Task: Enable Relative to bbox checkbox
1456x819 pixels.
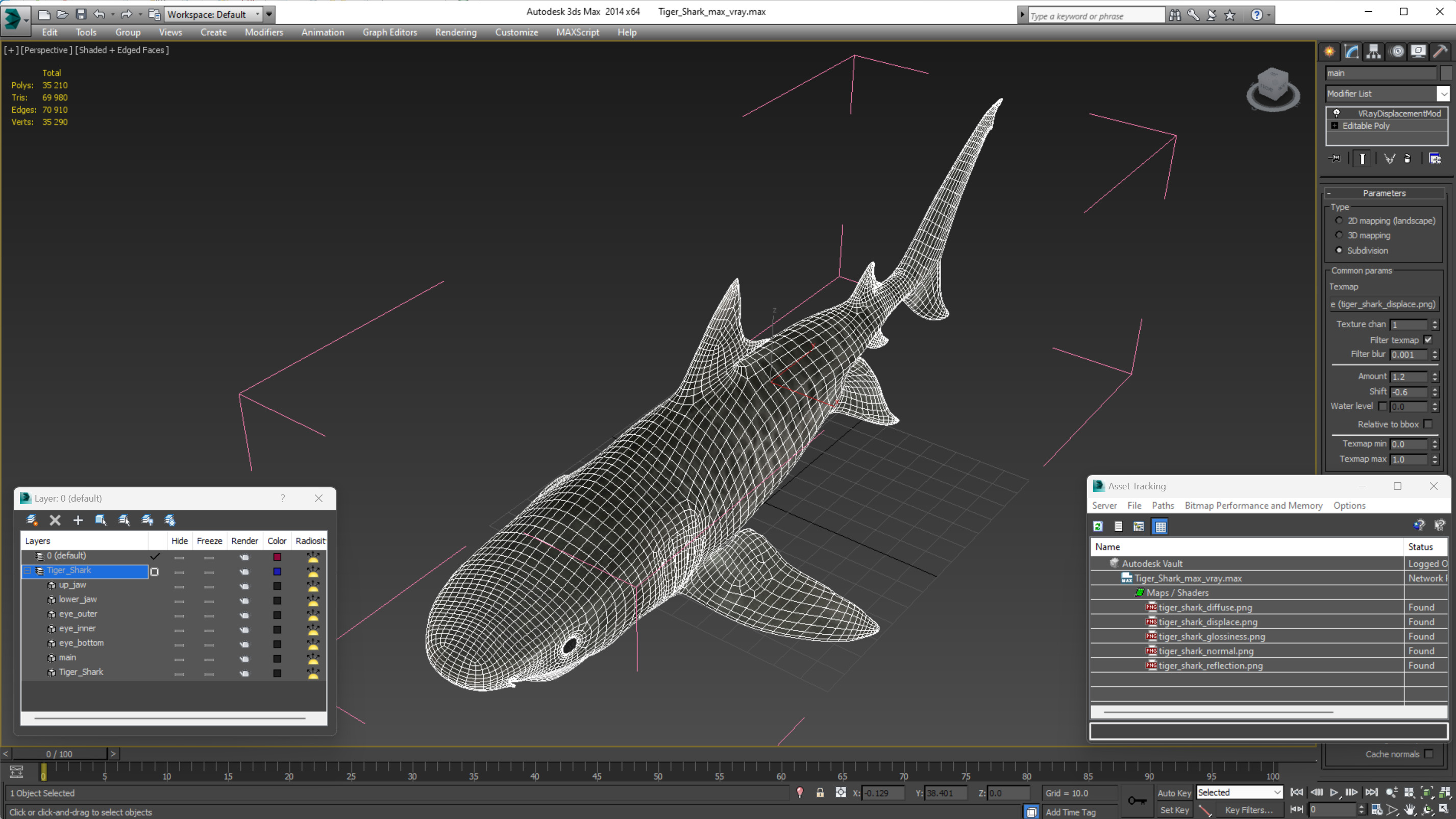Action: pyautogui.click(x=1428, y=424)
